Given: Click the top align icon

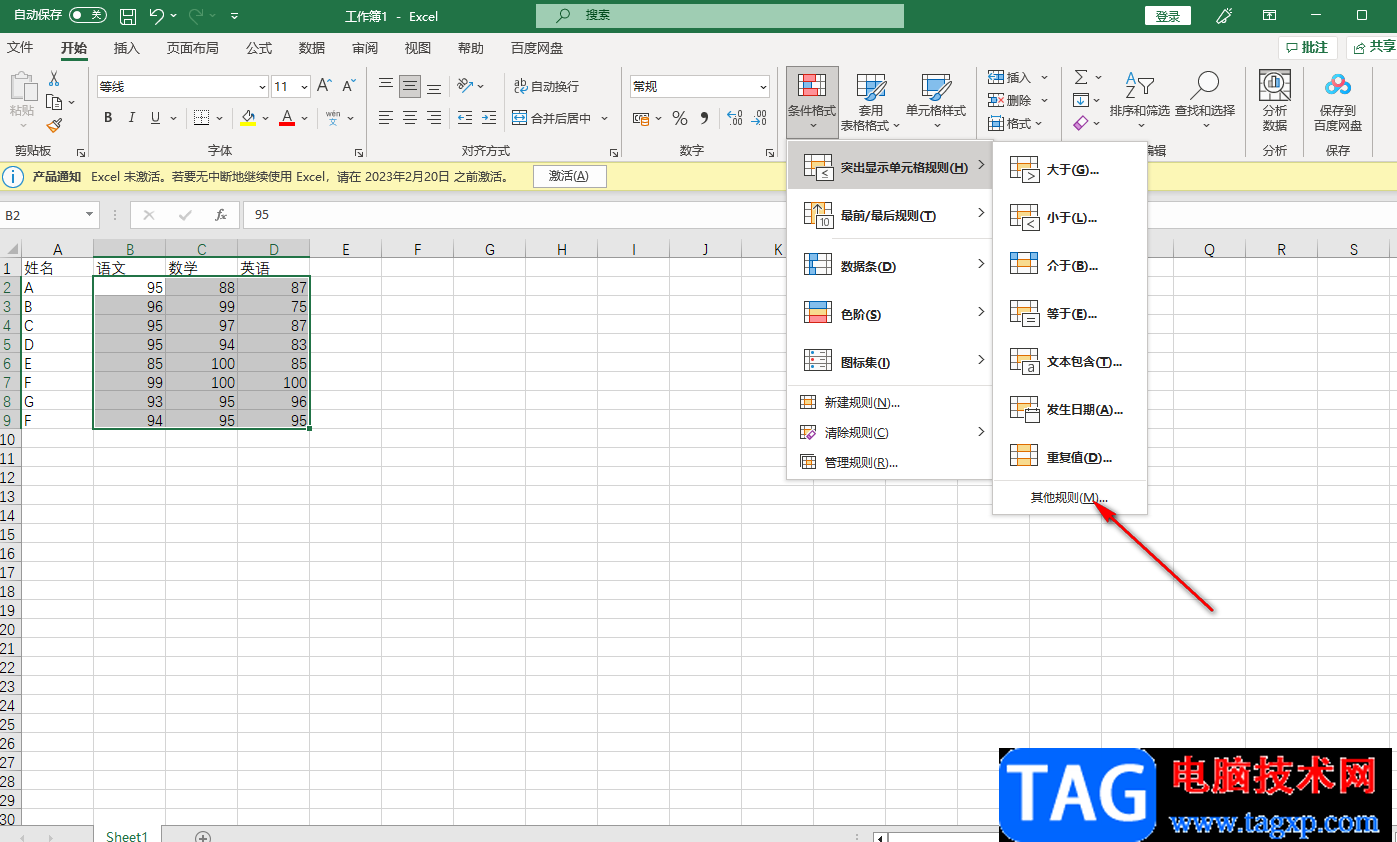Looking at the screenshot, I should [x=386, y=86].
